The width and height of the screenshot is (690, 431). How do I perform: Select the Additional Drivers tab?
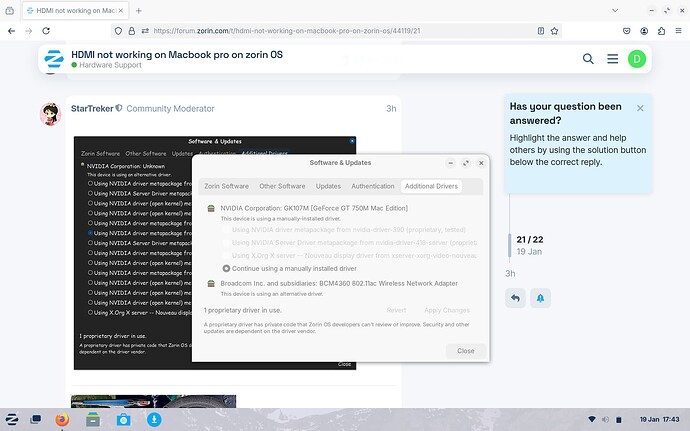[431, 186]
